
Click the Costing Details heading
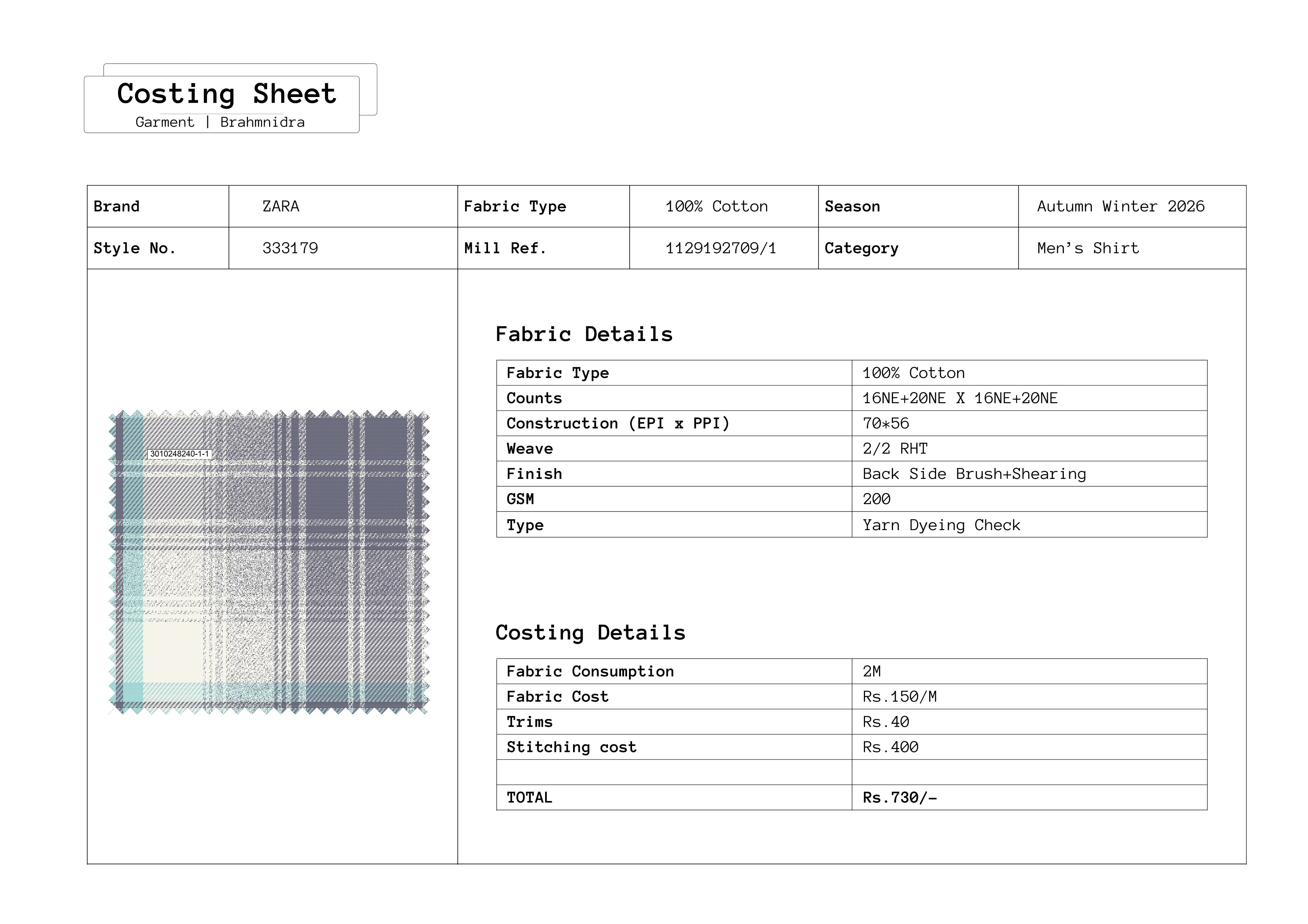(590, 633)
